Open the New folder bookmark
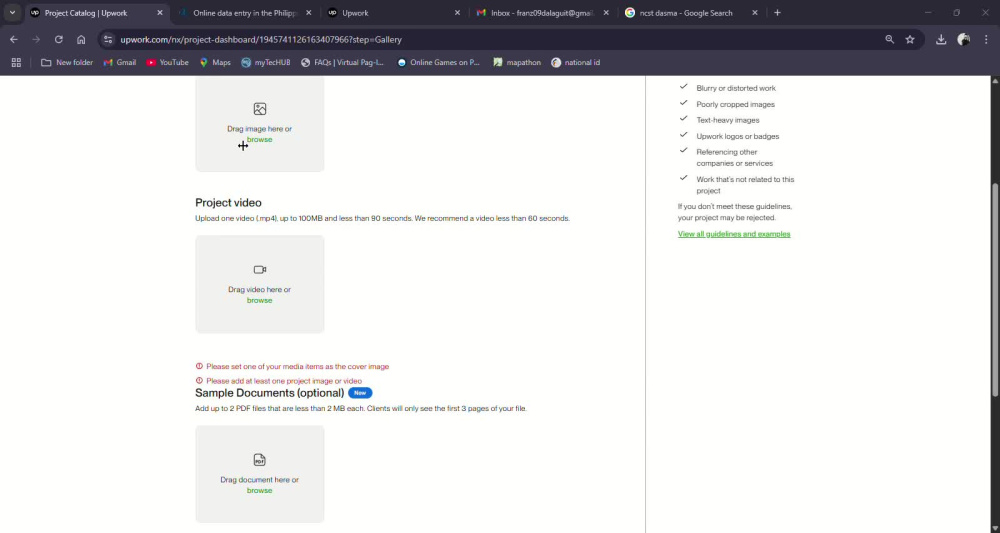This screenshot has width=1000, height=533. coord(67,62)
